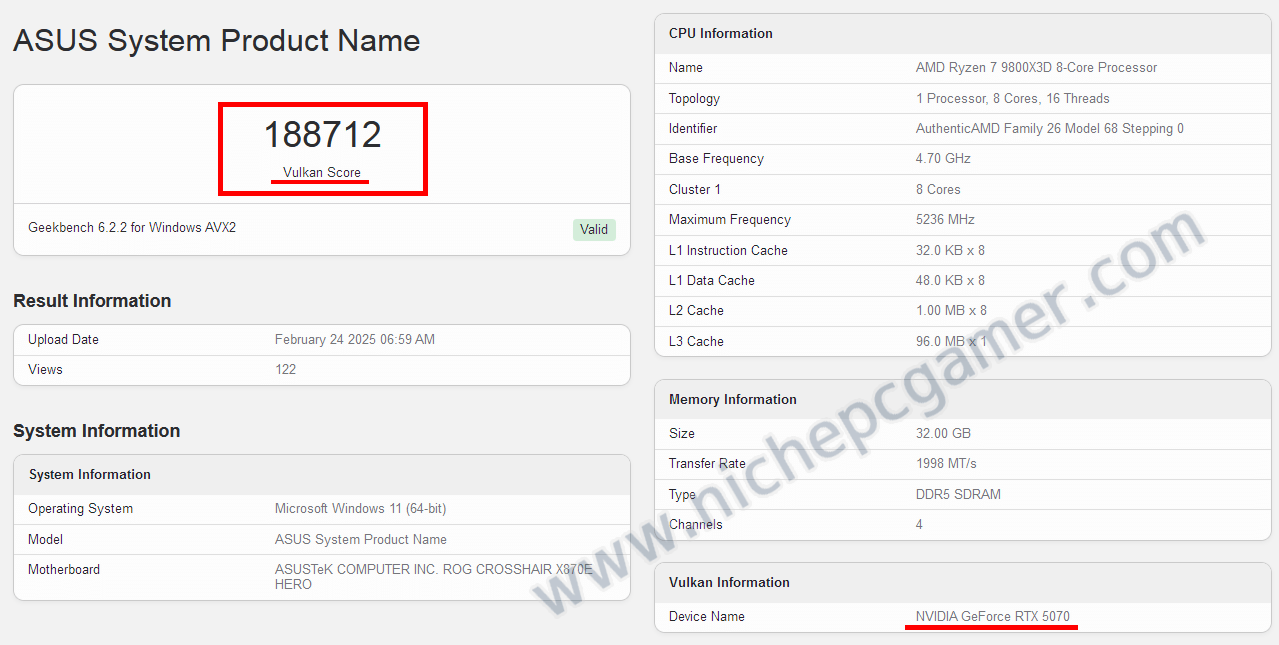Click the DDR5 SDRAM memory type value
The width and height of the screenshot is (1279, 645).
958,494
